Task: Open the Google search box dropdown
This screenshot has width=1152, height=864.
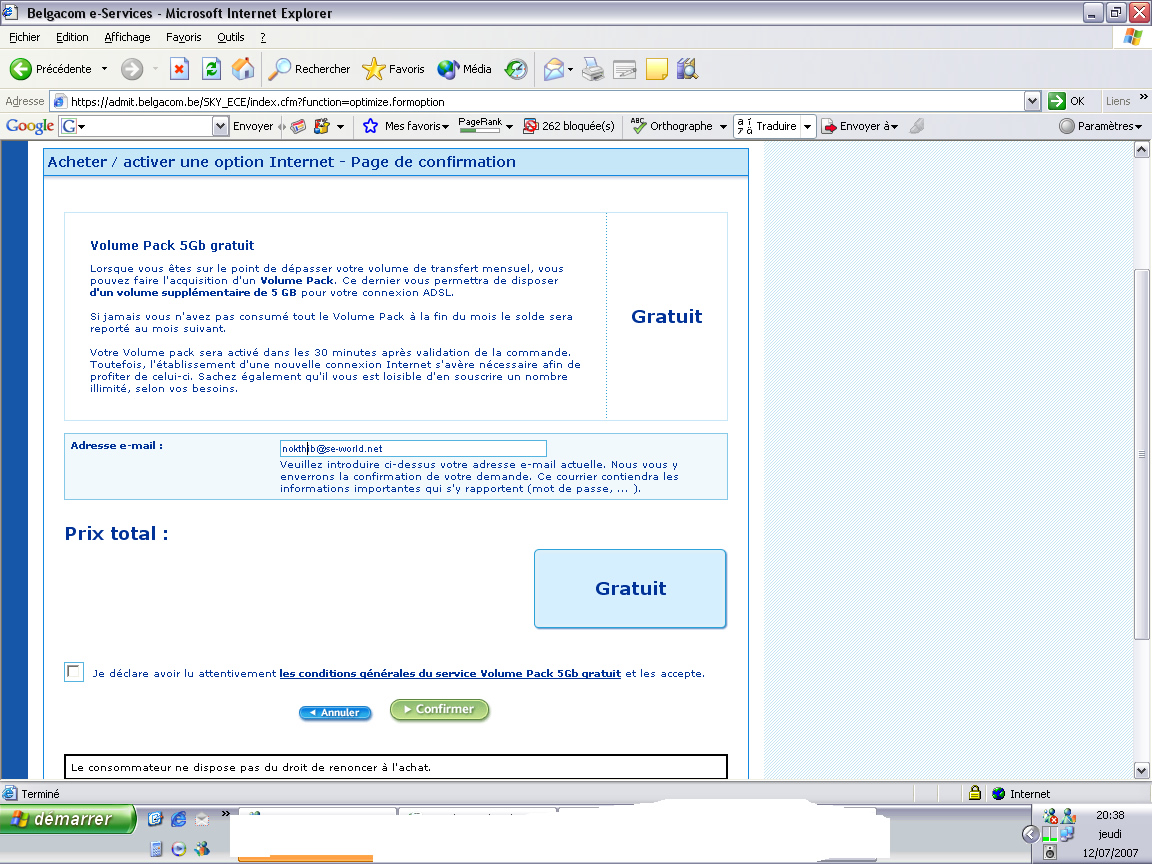Action: pyautogui.click(x=221, y=127)
